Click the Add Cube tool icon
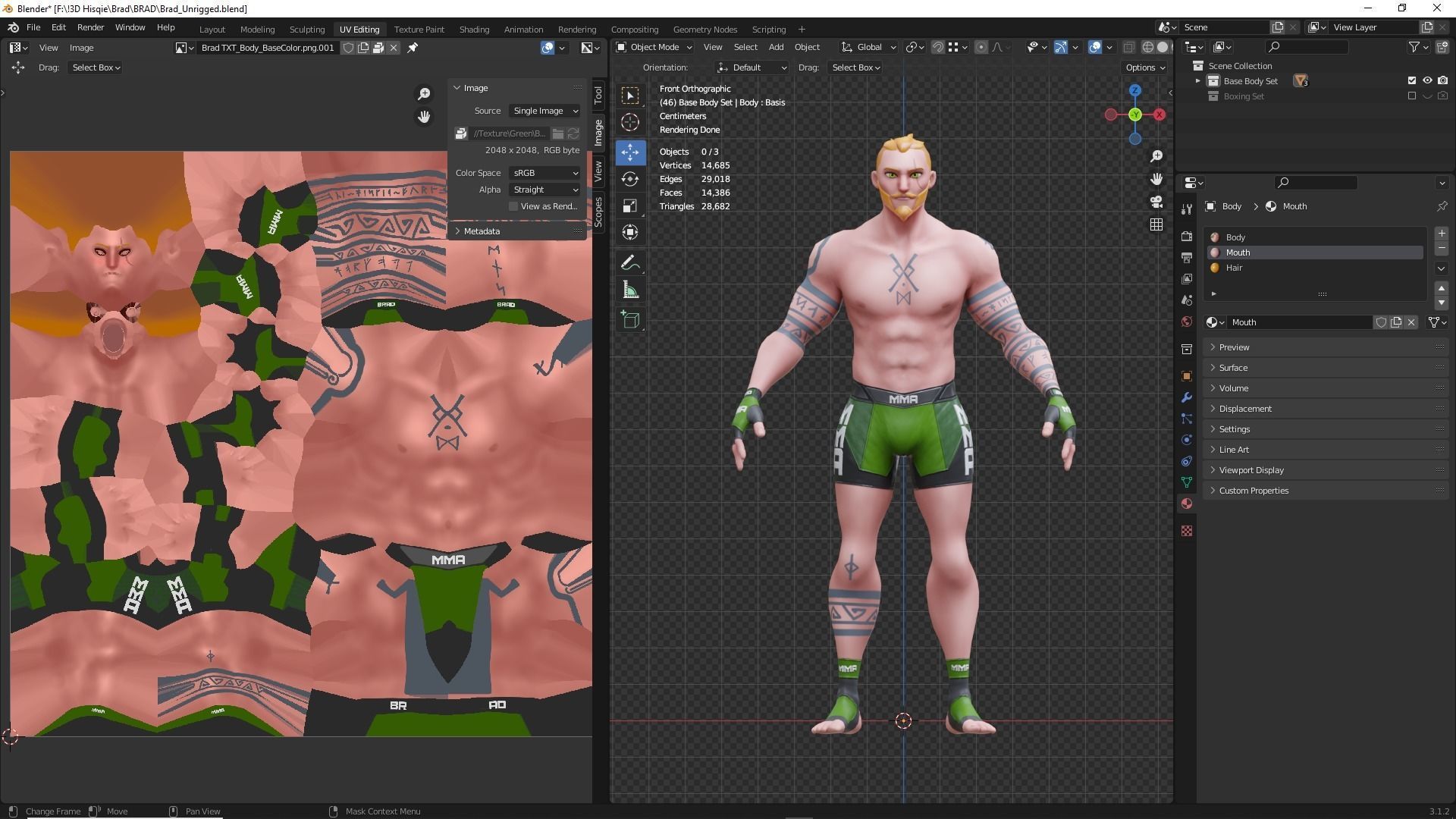This screenshot has width=1456, height=819. pos(630,320)
